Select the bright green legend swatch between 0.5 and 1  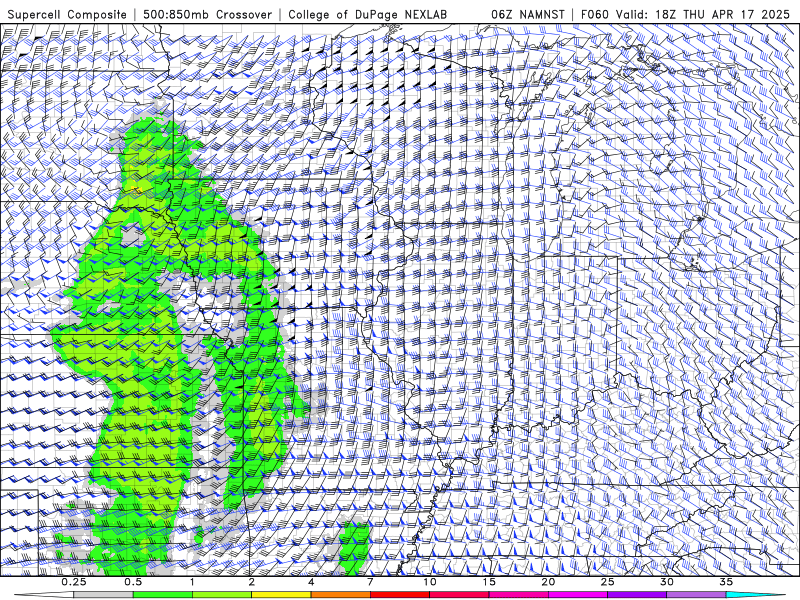tap(162, 594)
